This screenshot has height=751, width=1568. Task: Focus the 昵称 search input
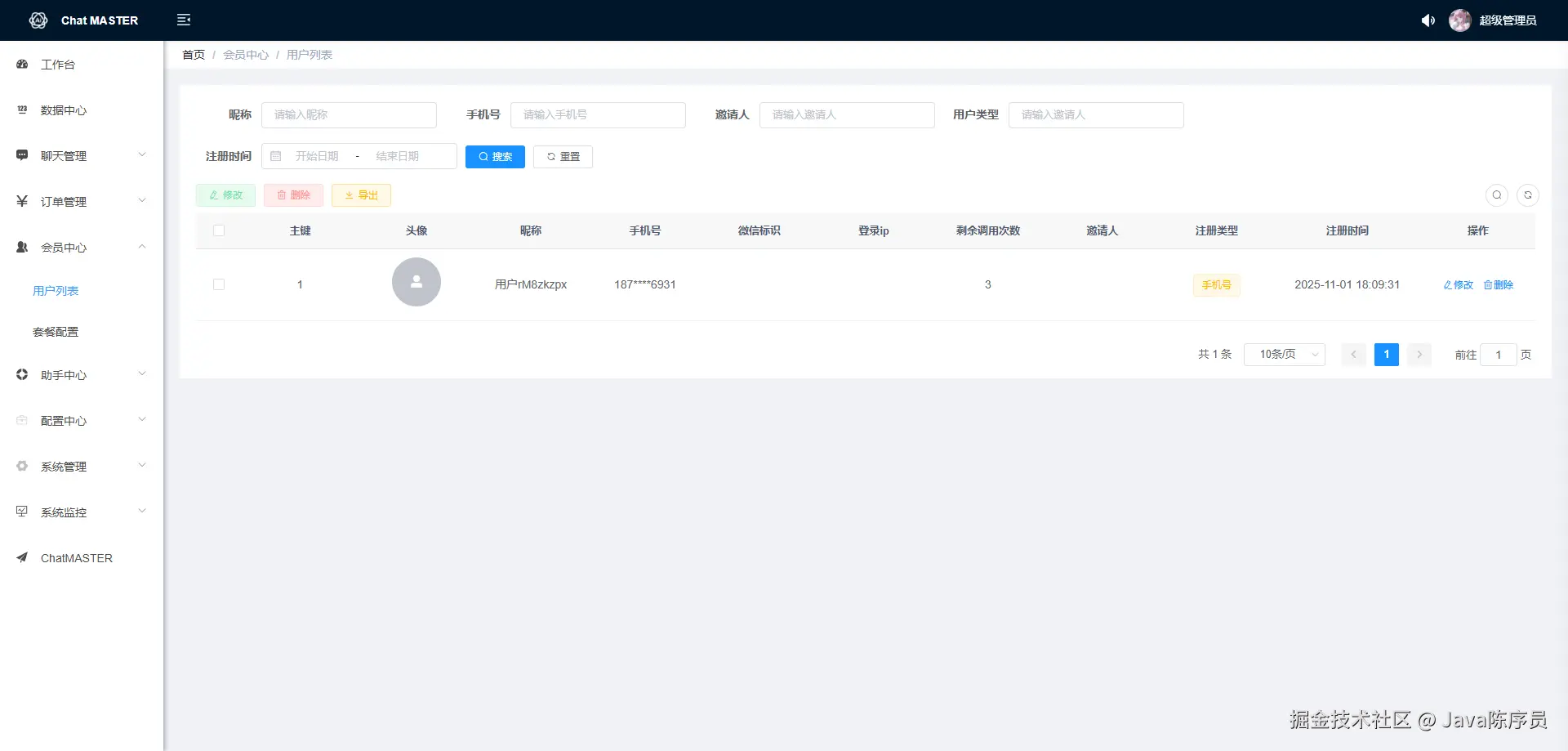349,115
